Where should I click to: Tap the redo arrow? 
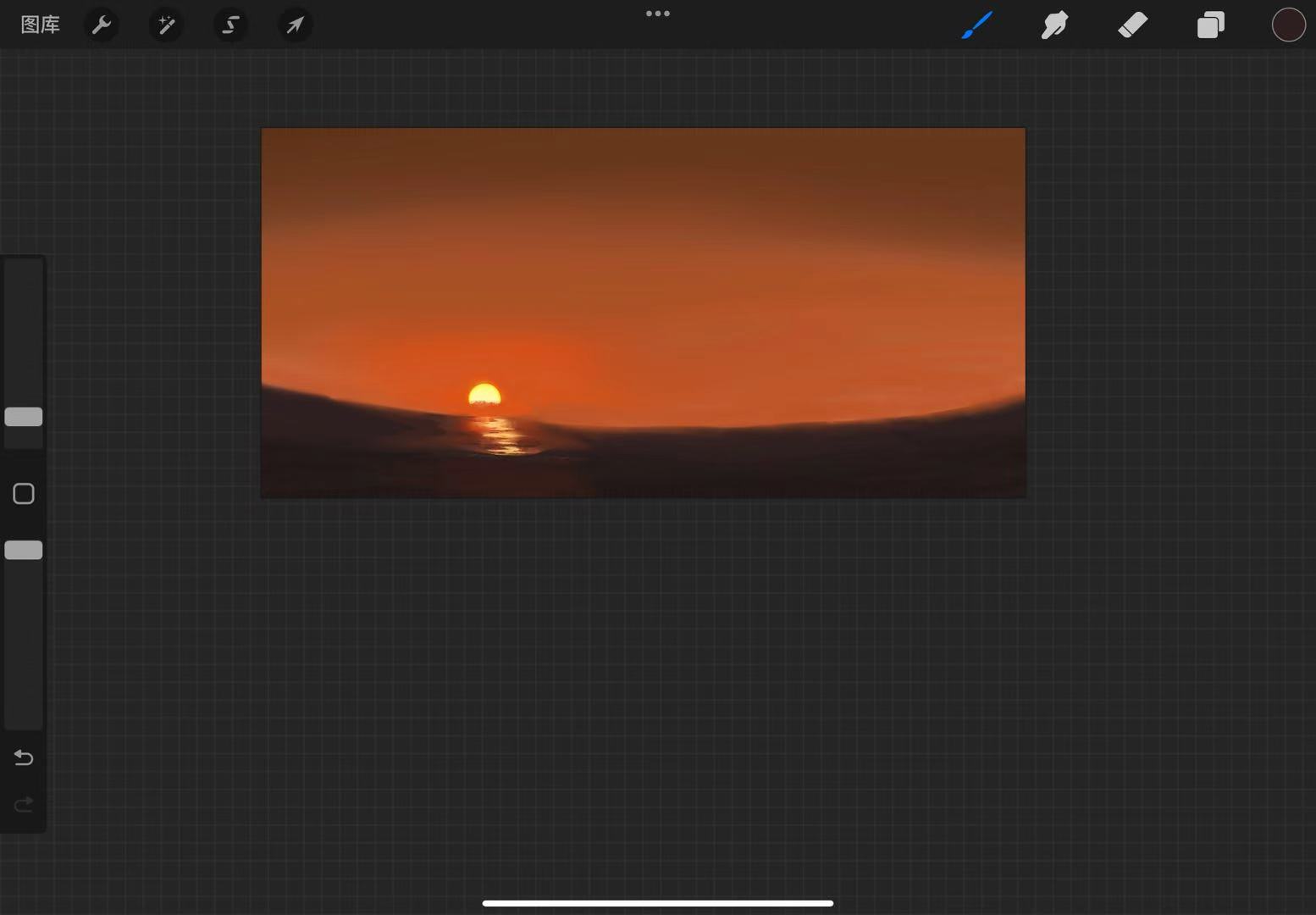coord(24,804)
